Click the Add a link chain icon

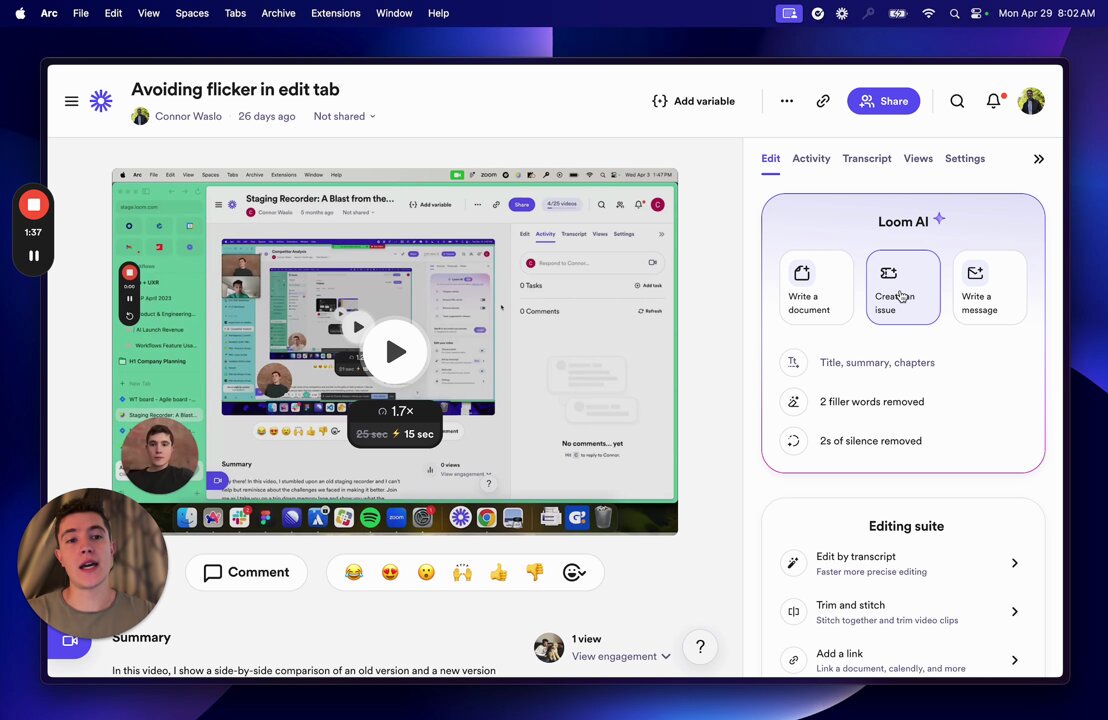coord(794,660)
